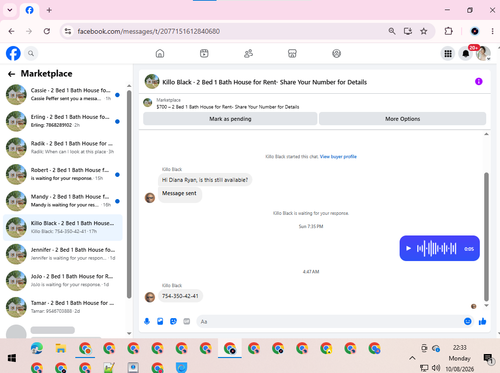Open the volume control in the system tray
The width and height of the screenshot is (500, 373).
[x=436, y=368]
